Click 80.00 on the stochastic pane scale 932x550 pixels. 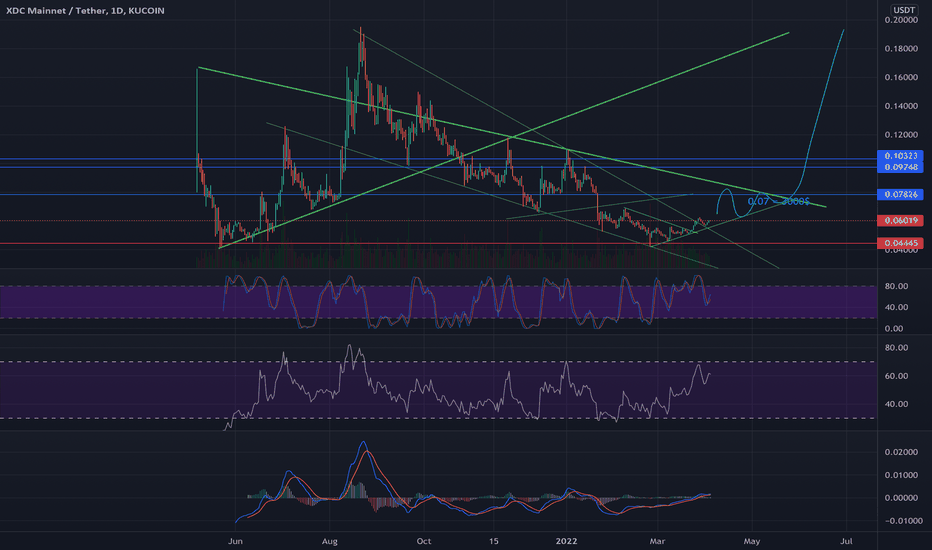896,286
